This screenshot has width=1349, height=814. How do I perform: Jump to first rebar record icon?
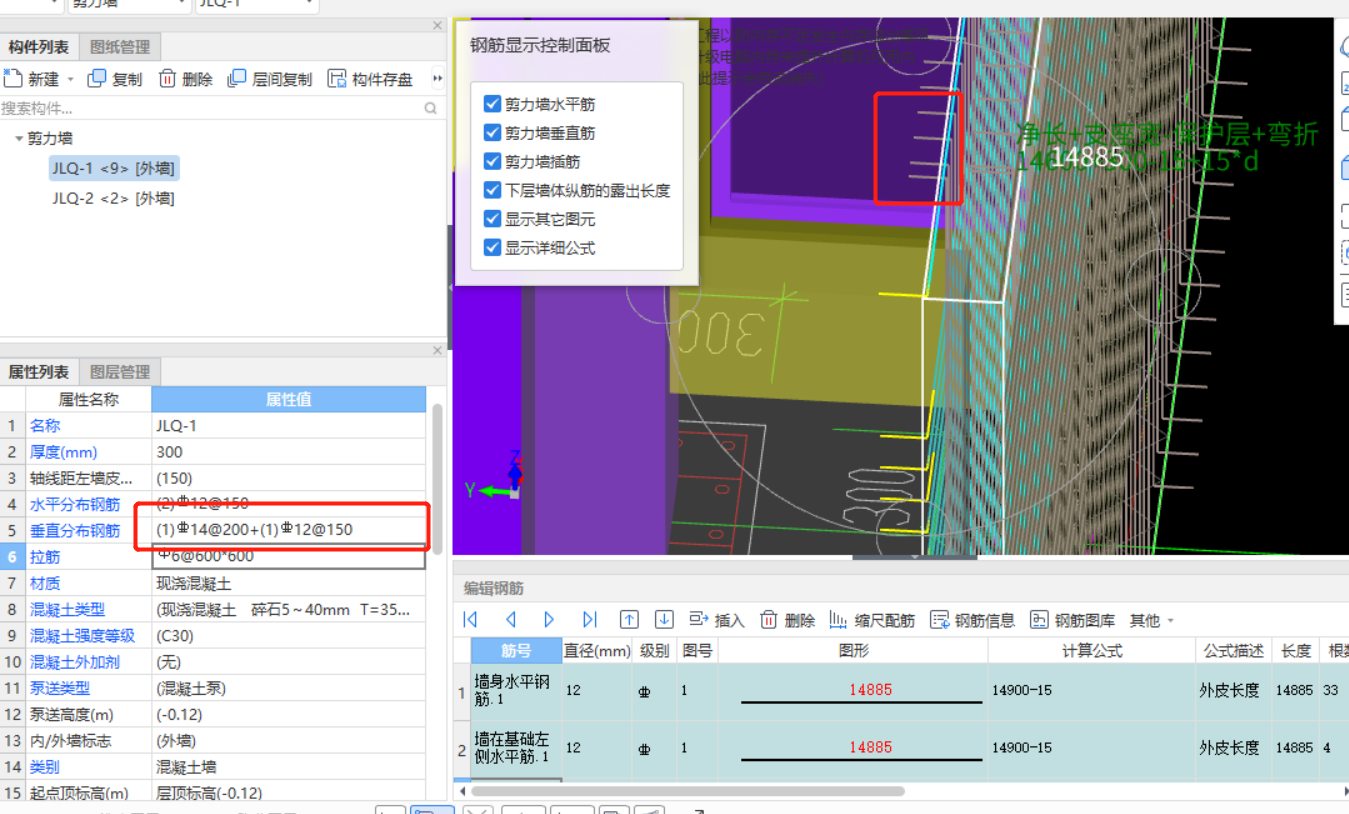point(471,620)
